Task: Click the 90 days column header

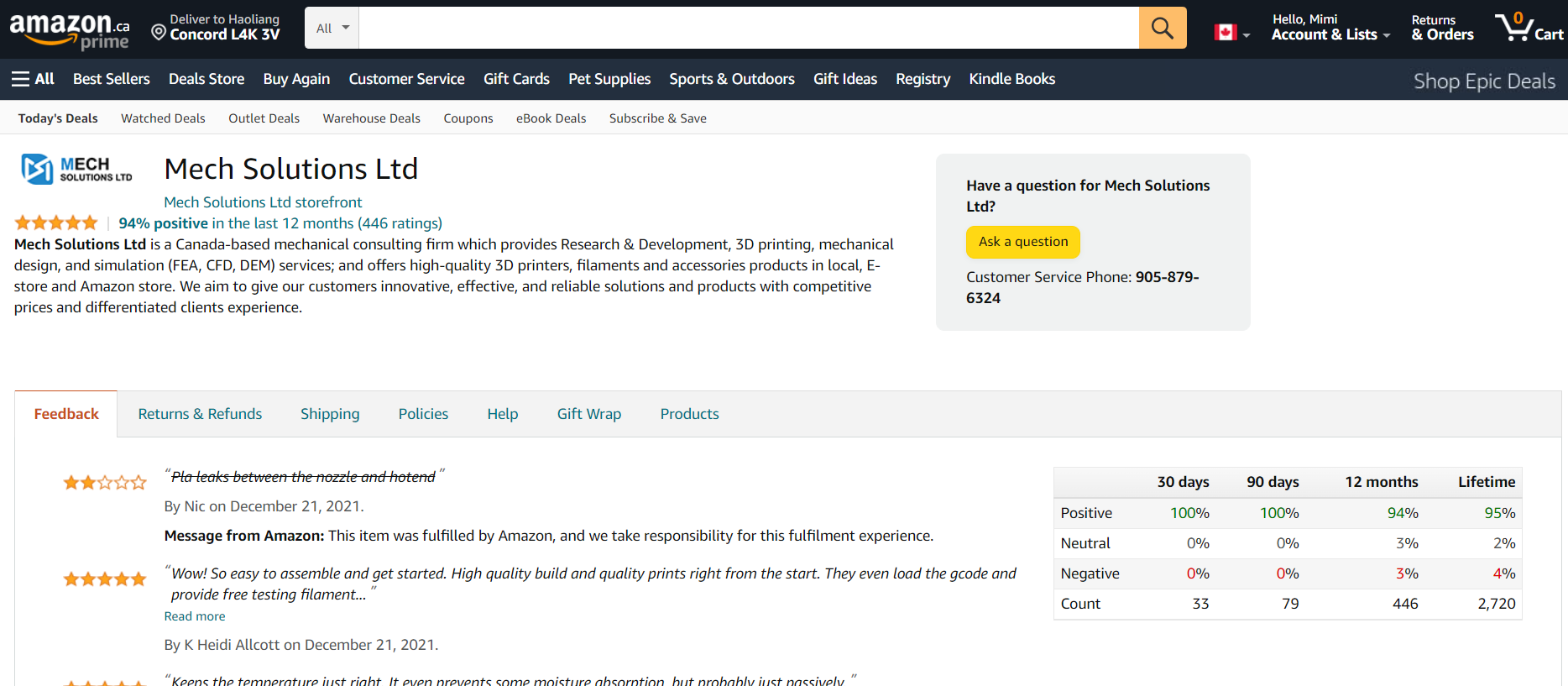Action: click(1273, 482)
